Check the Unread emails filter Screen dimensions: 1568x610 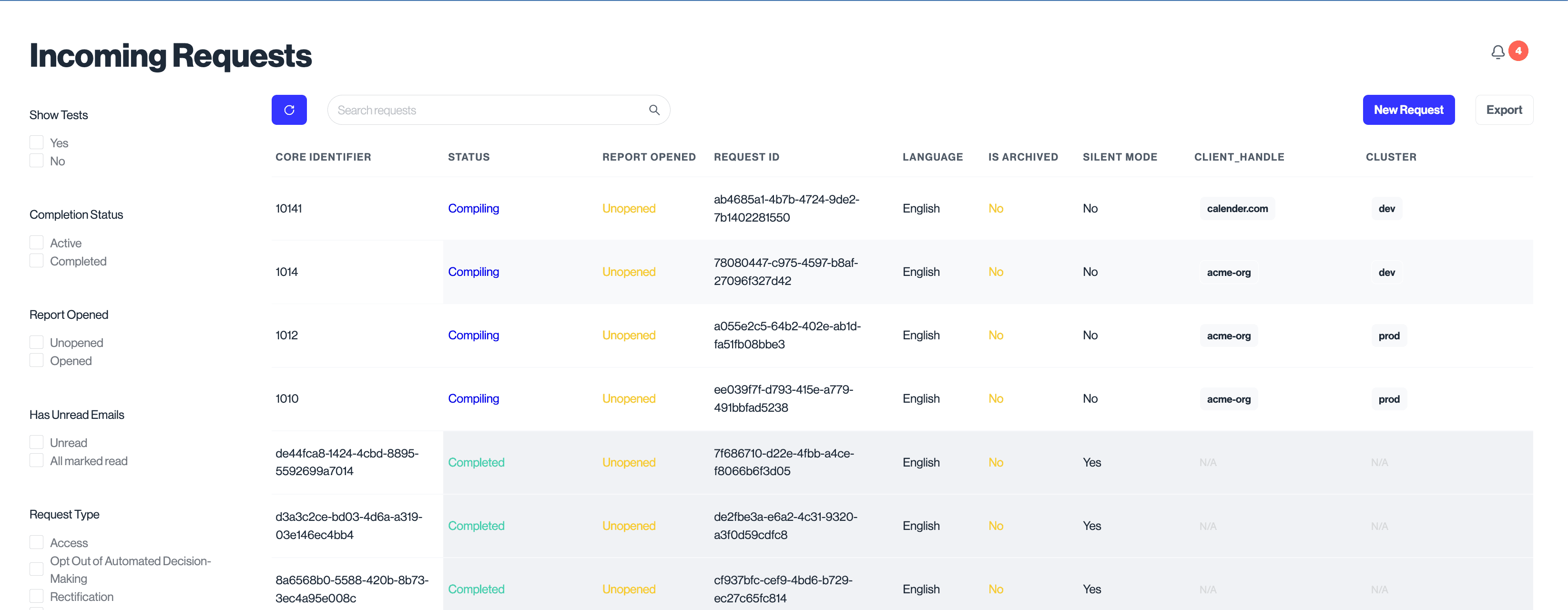(37, 443)
